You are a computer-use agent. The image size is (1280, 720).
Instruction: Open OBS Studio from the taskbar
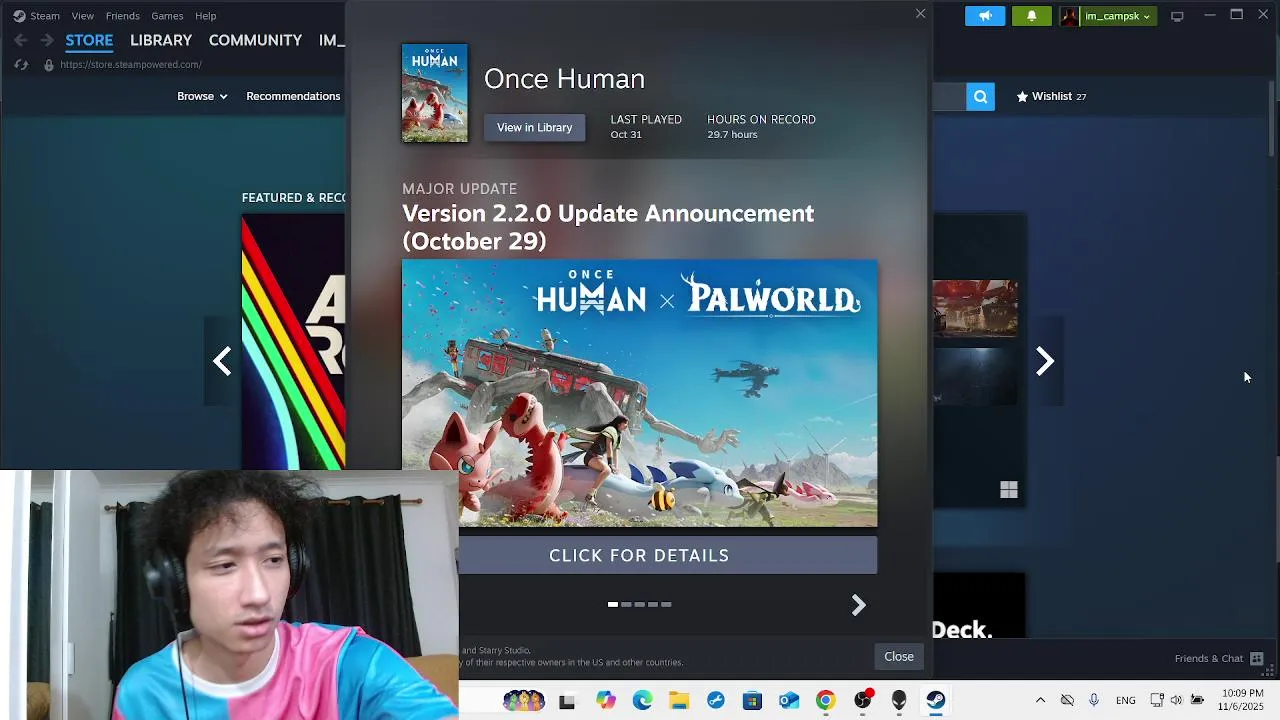pyautogui.click(x=862, y=700)
